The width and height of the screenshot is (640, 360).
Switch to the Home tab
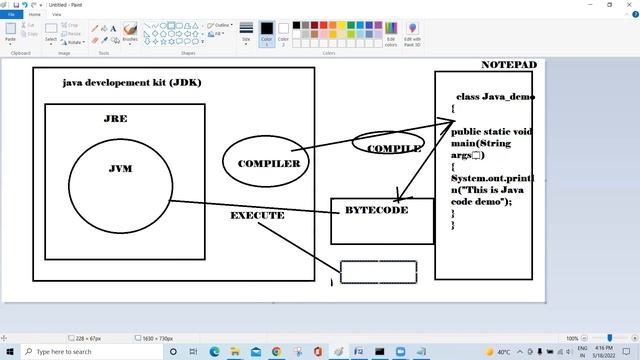tap(35, 14)
